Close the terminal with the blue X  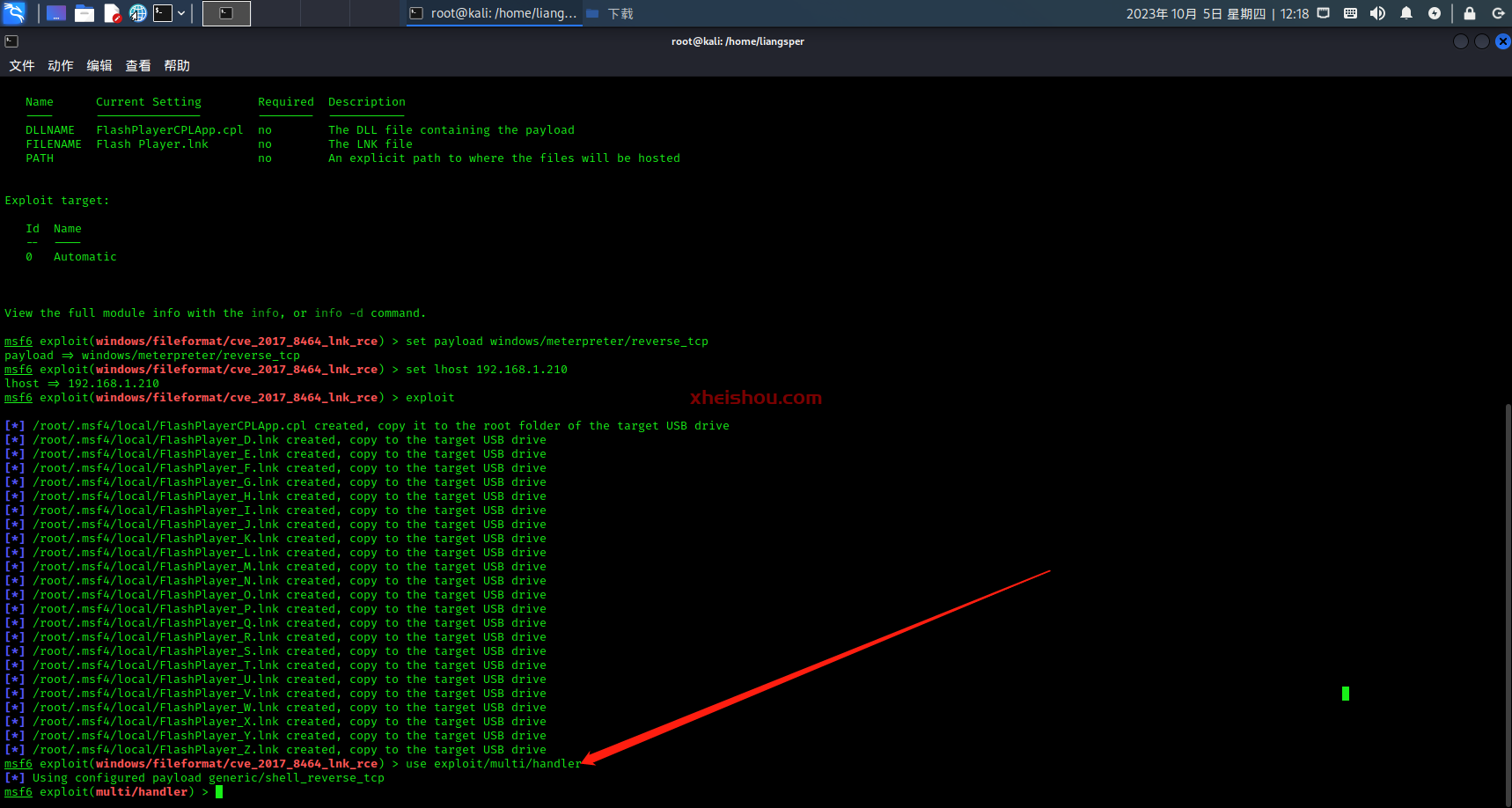pyautogui.click(x=1503, y=41)
